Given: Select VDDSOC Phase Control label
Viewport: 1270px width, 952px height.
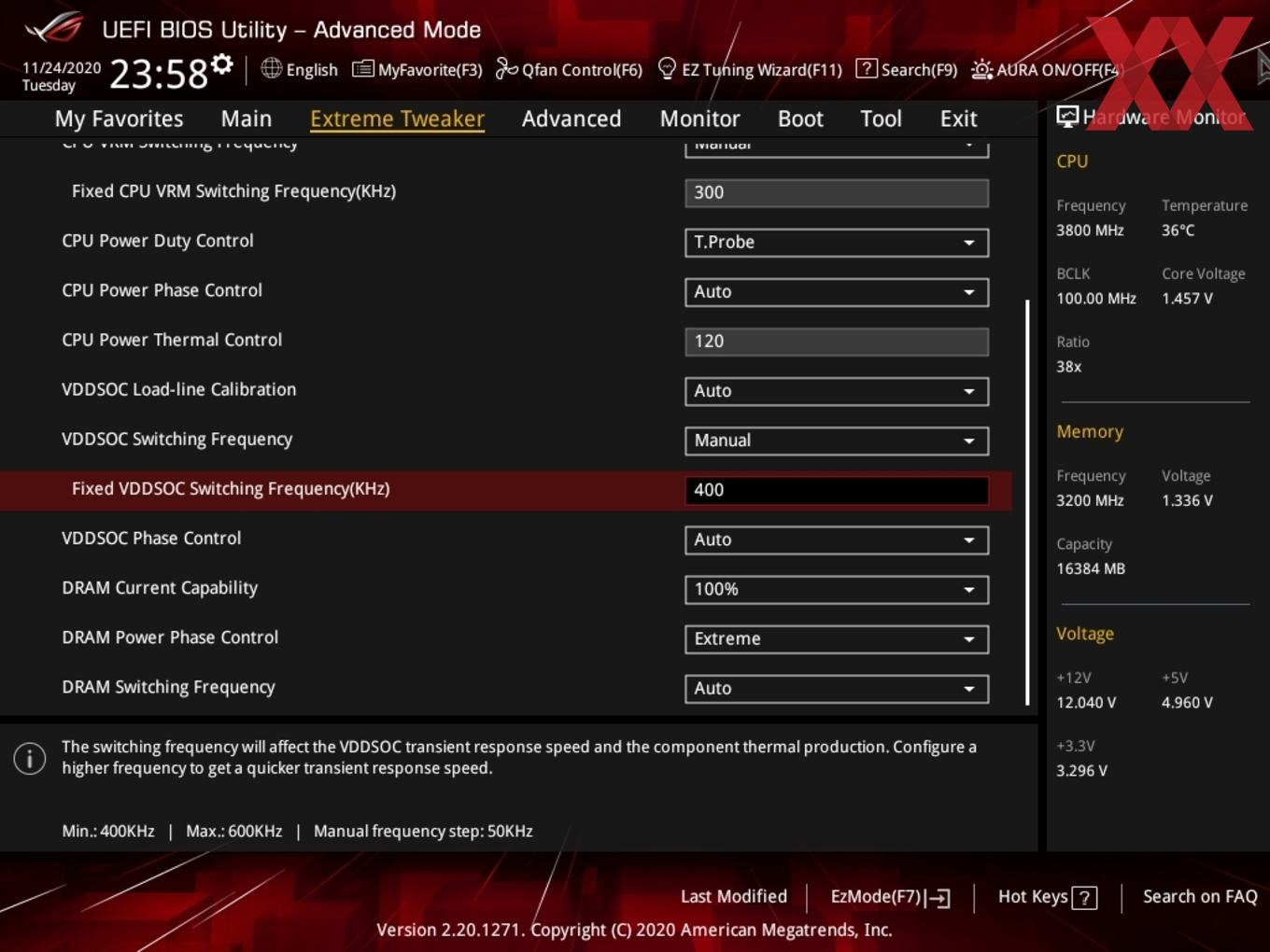Looking at the screenshot, I should coord(151,539).
